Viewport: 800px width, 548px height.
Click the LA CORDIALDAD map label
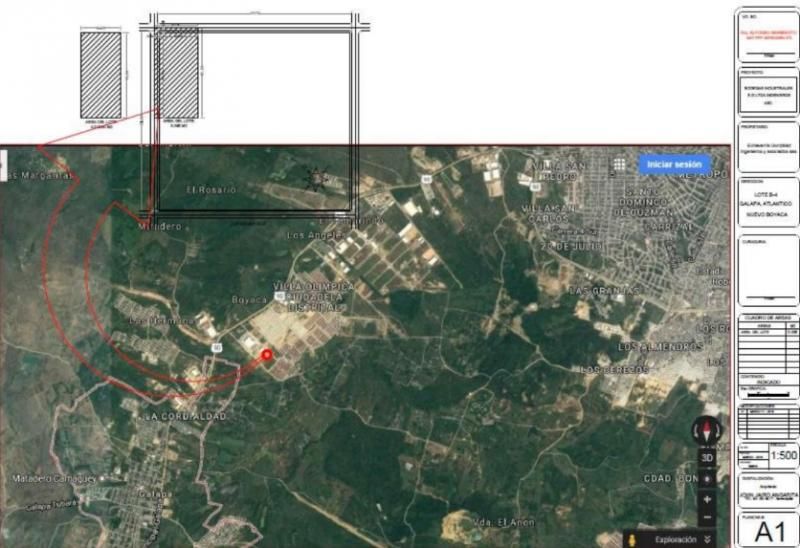[x=186, y=416]
